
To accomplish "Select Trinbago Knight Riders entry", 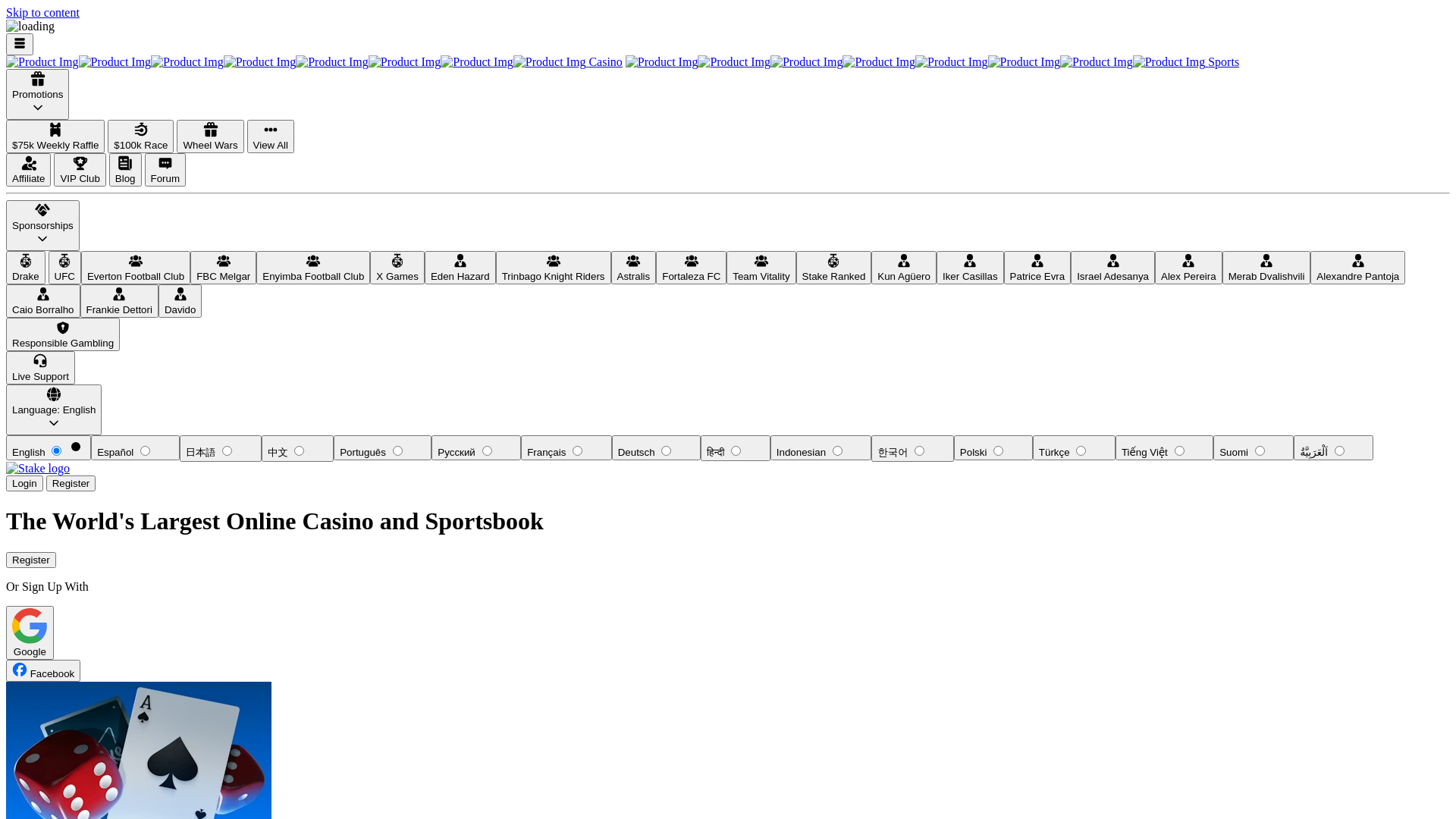I will (554, 268).
